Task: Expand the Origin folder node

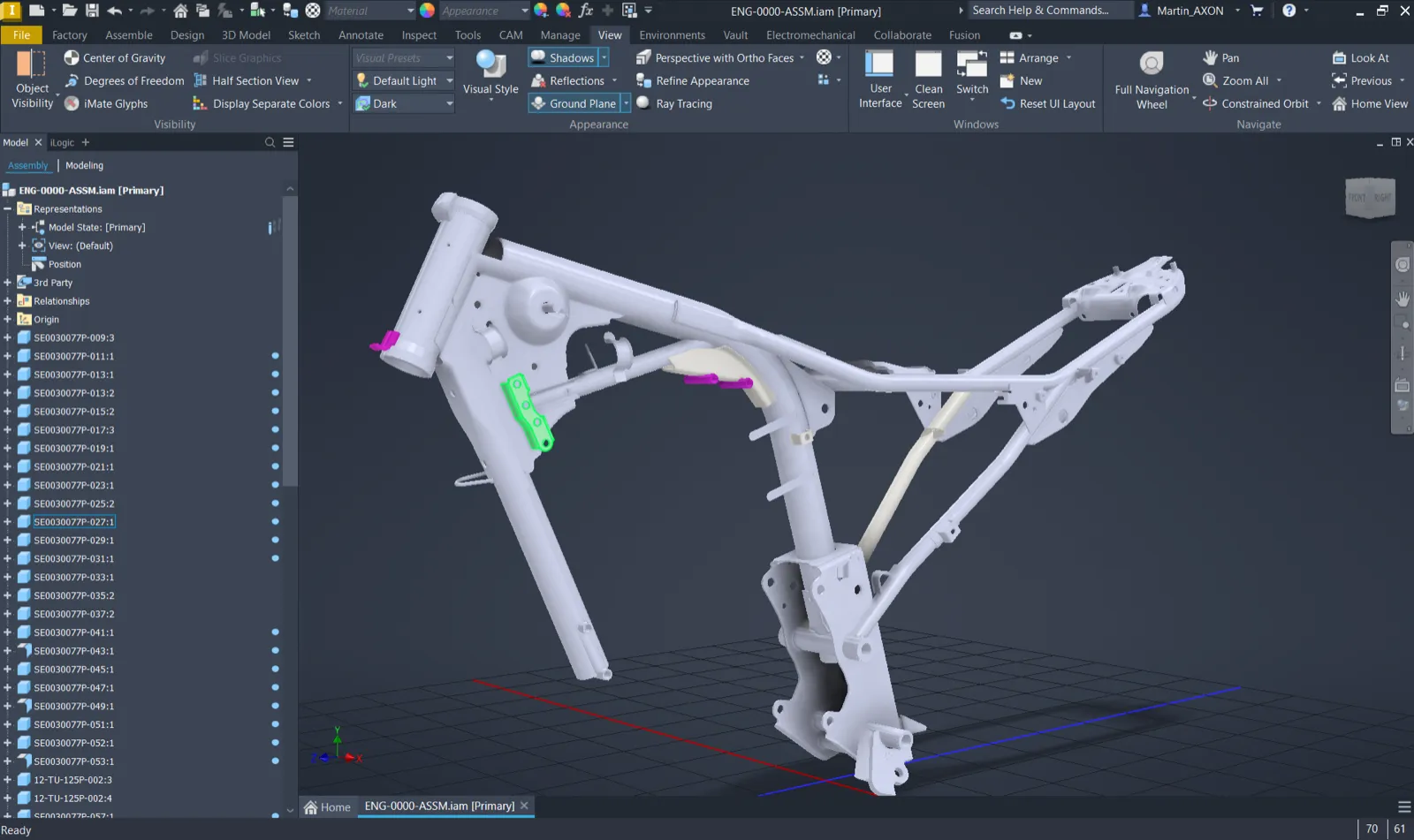Action: [7, 320]
